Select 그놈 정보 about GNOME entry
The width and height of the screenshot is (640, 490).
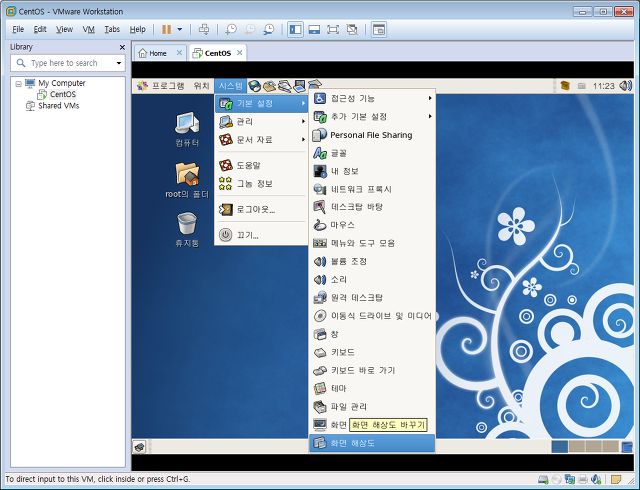[261, 184]
